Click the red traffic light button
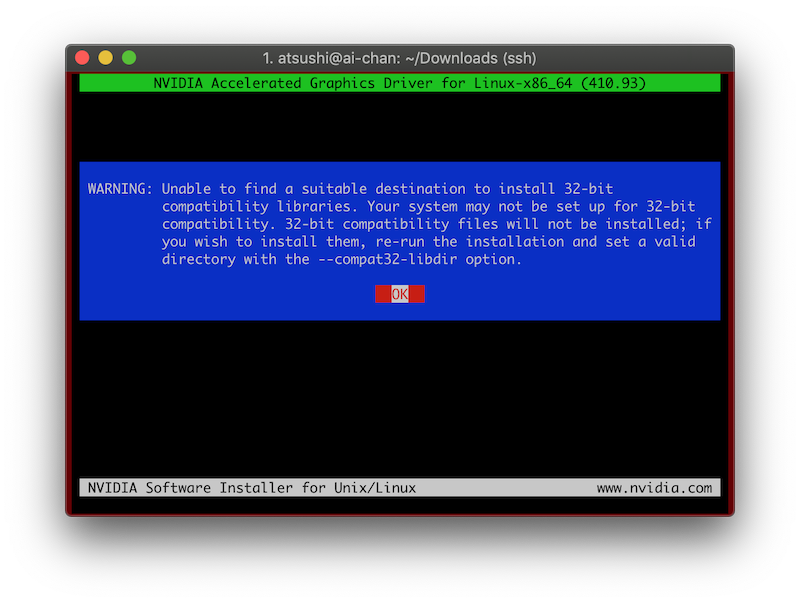The height and width of the screenshot is (603, 800). pos(81,58)
